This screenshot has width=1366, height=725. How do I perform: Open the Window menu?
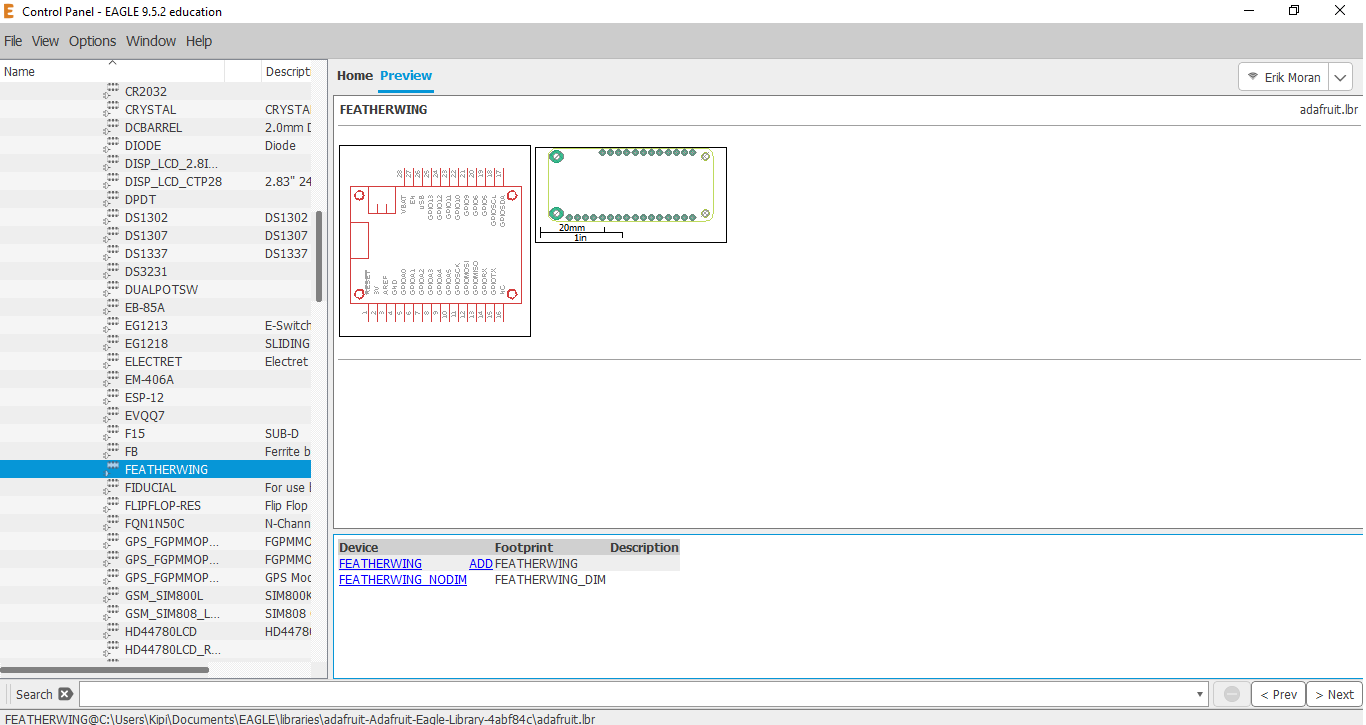(x=151, y=41)
